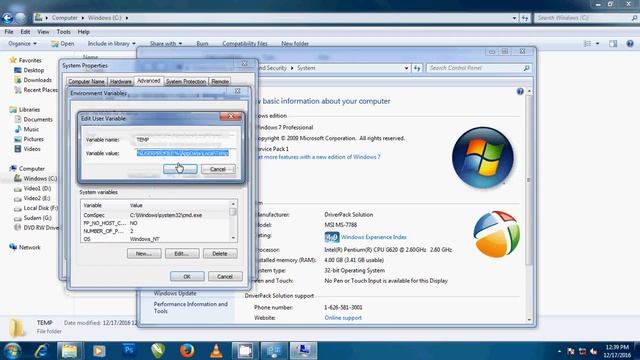This screenshot has height=360, width=640.
Task: Toggle the preview pane icon
Action: (x=613, y=43)
